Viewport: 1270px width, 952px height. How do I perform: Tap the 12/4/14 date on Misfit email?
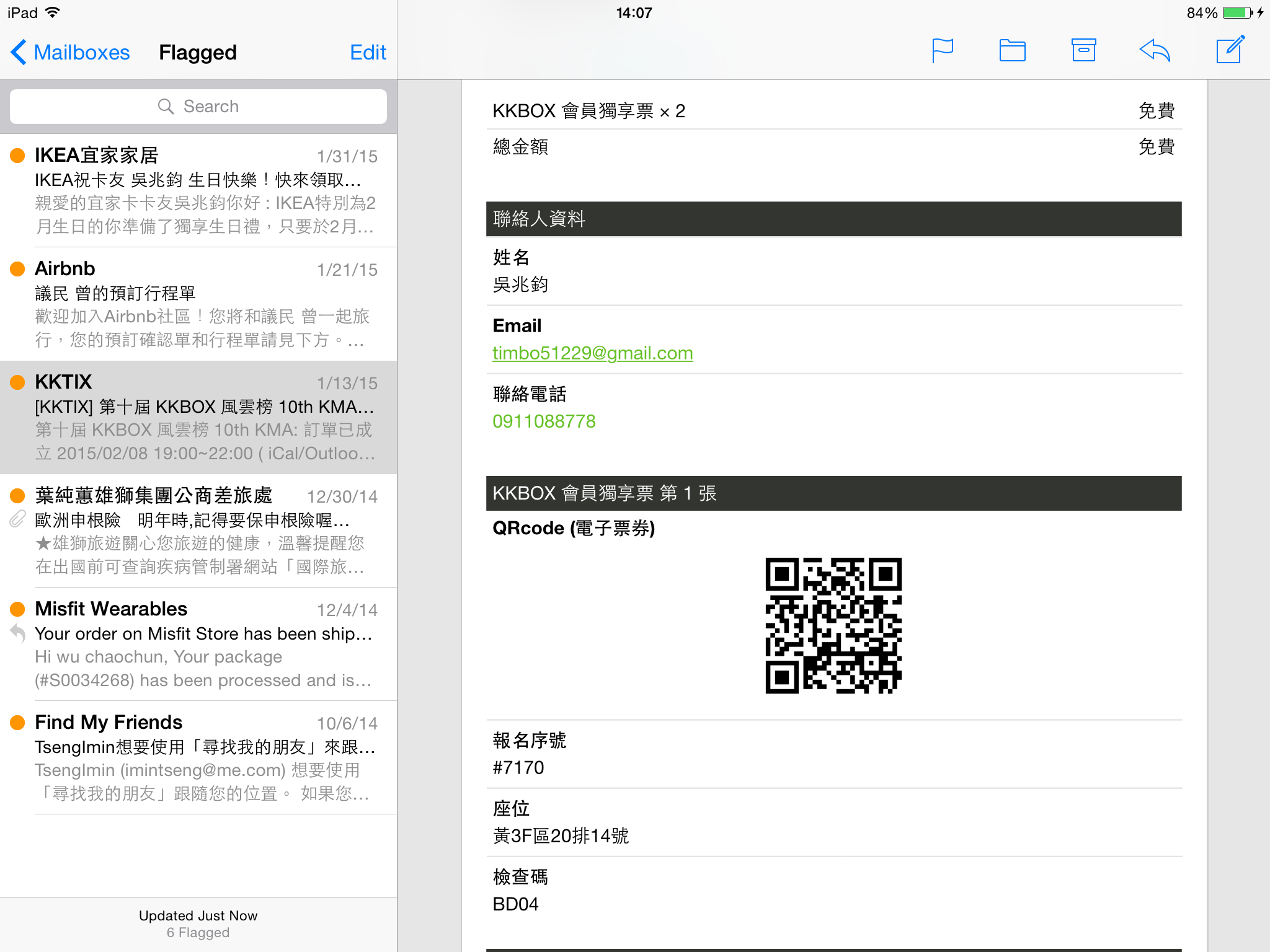point(347,610)
